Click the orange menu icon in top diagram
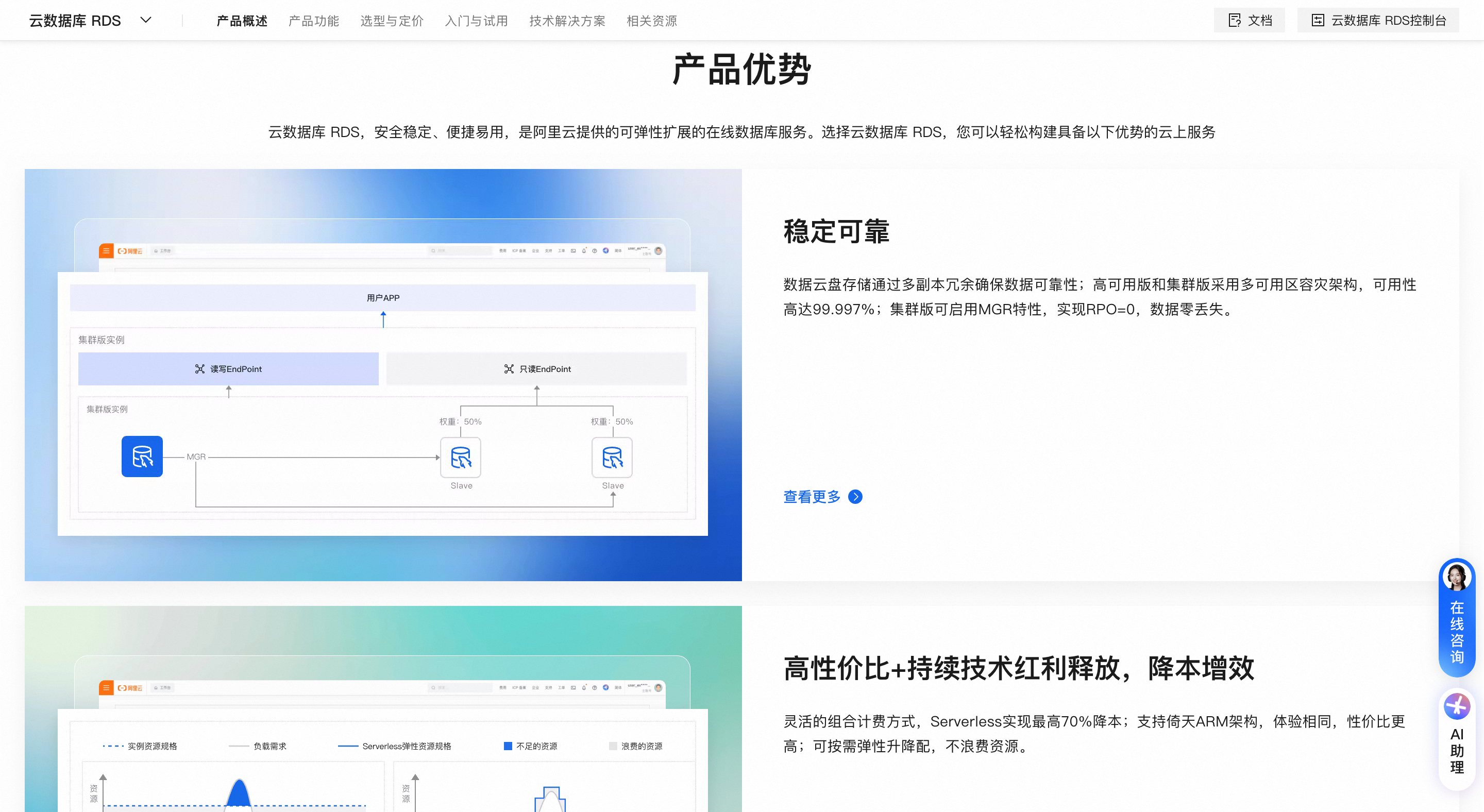This screenshot has width=1484, height=812. [x=106, y=250]
